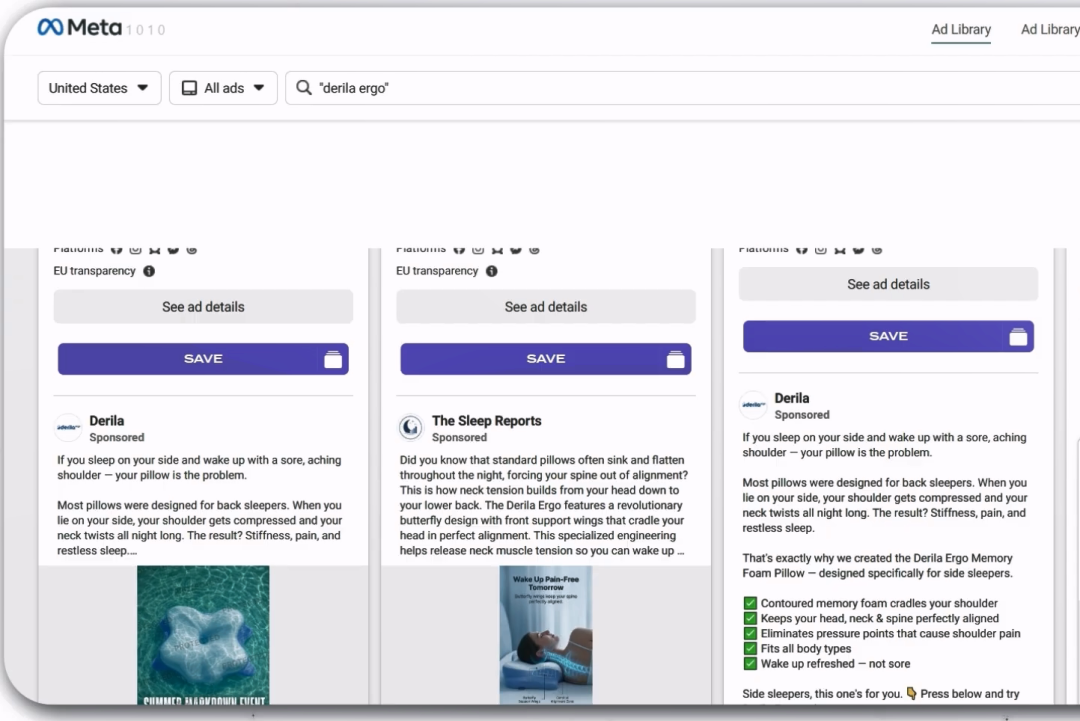The width and height of the screenshot is (1080, 721).
Task: Click Derila avatar in the teal-pillow ad
Action: 68,428
